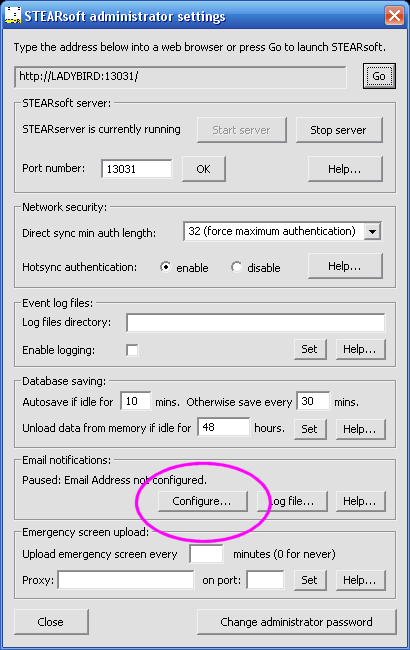Screen dimensions: 410x650
Task: Click Change administrator password
Action: point(296,622)
